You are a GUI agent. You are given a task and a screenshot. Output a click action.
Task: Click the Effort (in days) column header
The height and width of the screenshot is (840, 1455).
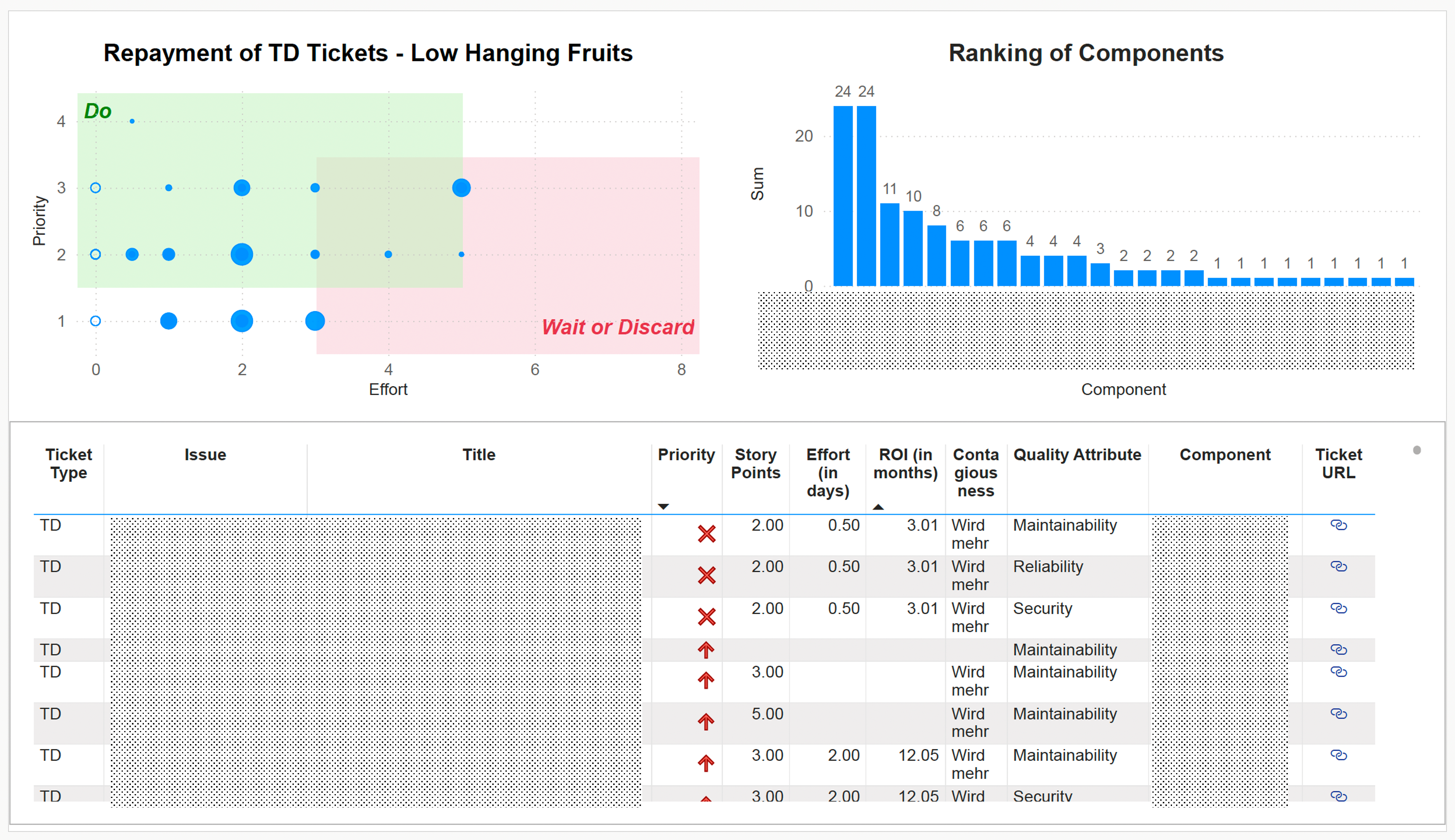pyautogui.click(x=827, y=473)
